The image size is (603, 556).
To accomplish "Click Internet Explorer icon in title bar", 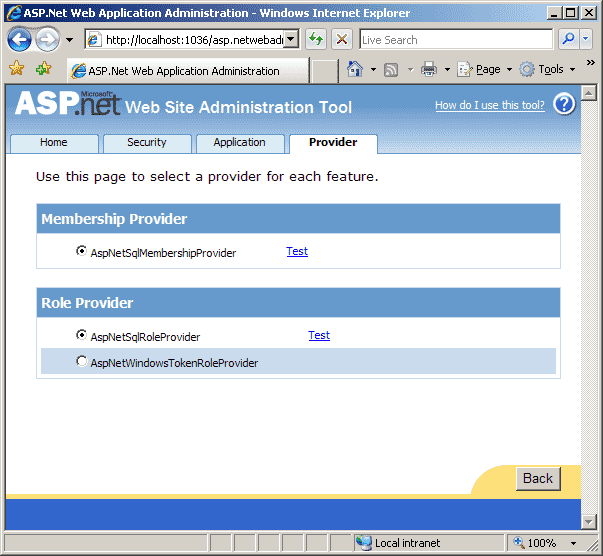I will (x=14, y=13).
